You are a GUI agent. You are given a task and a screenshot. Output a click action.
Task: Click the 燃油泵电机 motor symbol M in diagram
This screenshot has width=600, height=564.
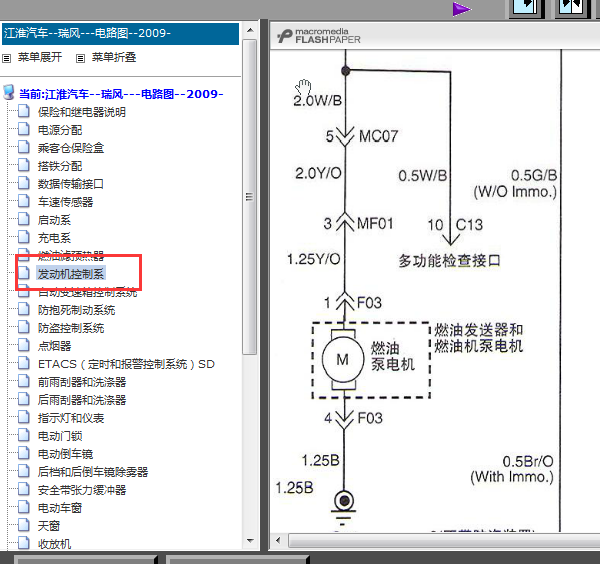click(x=342, y=360)
